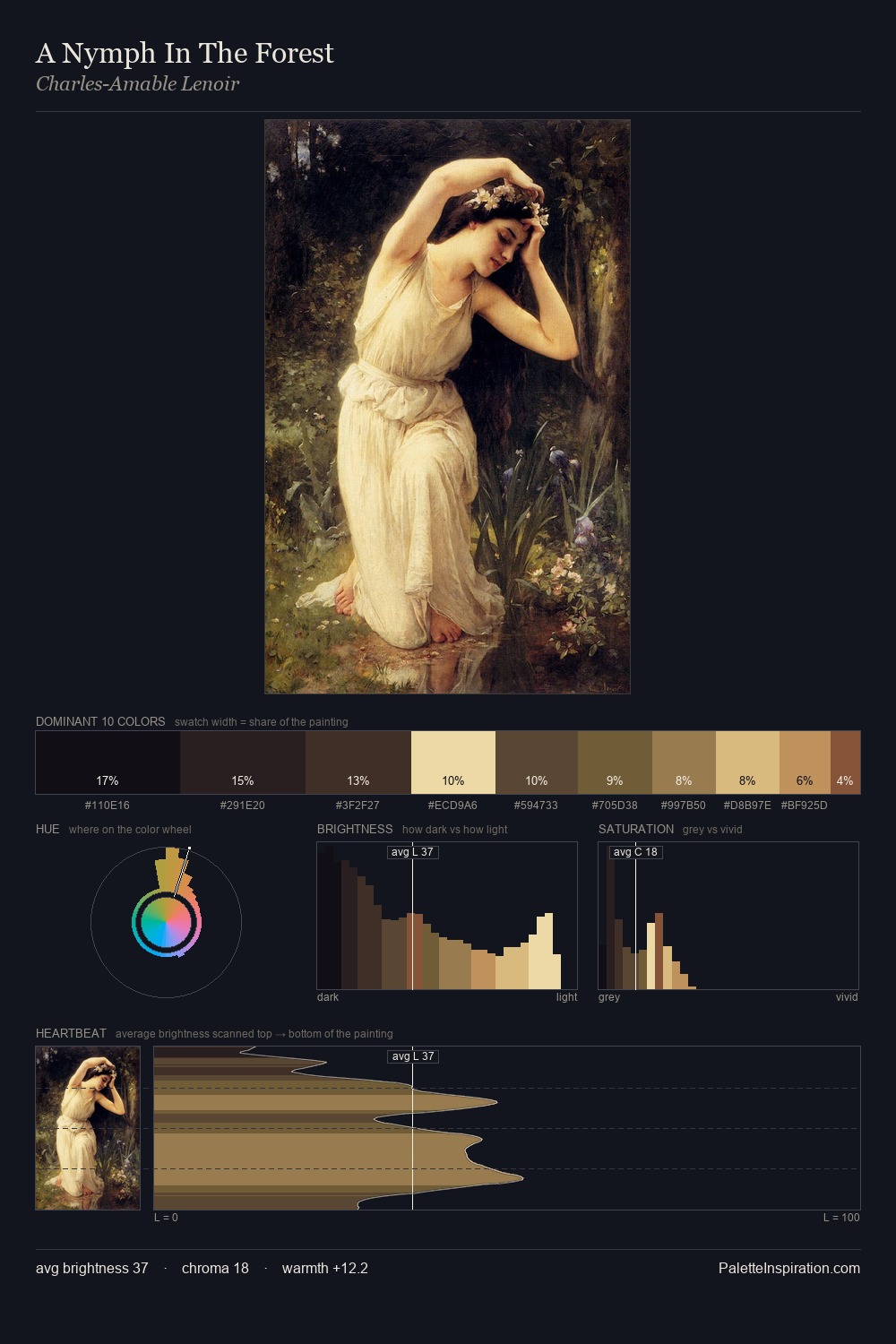The width and height of the screenshot is (896, 1344).
Task: Click the 'vivid' axis label under Saturation
Action: point(847,997)
